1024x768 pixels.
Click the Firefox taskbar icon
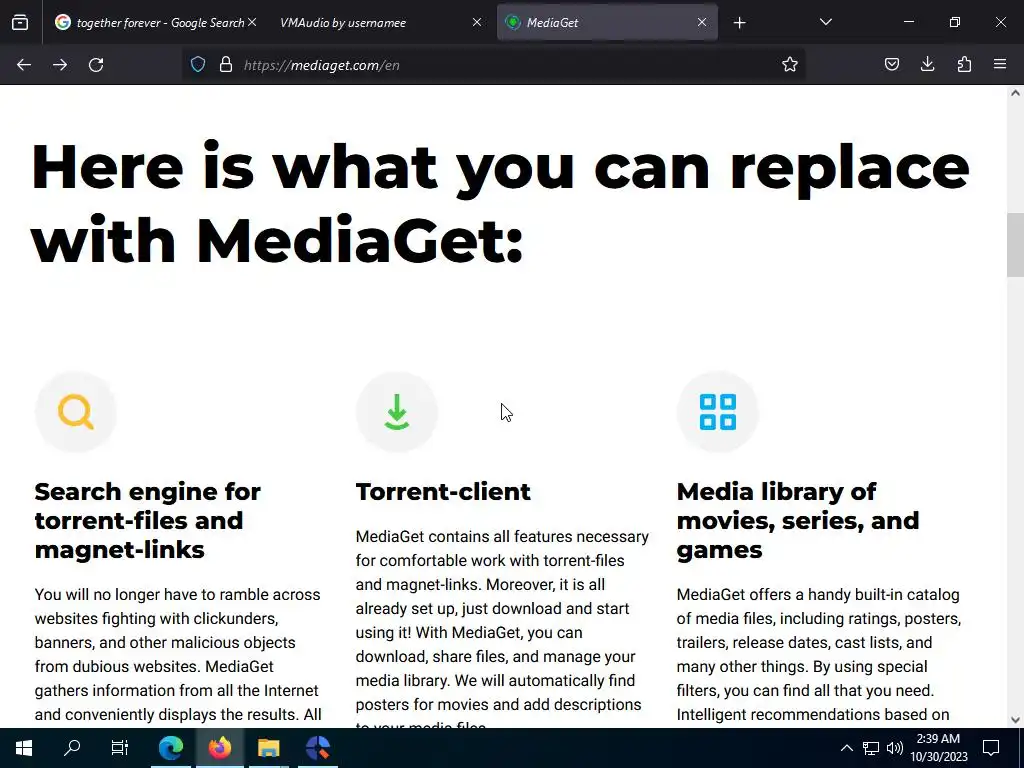tap(220, 748)
